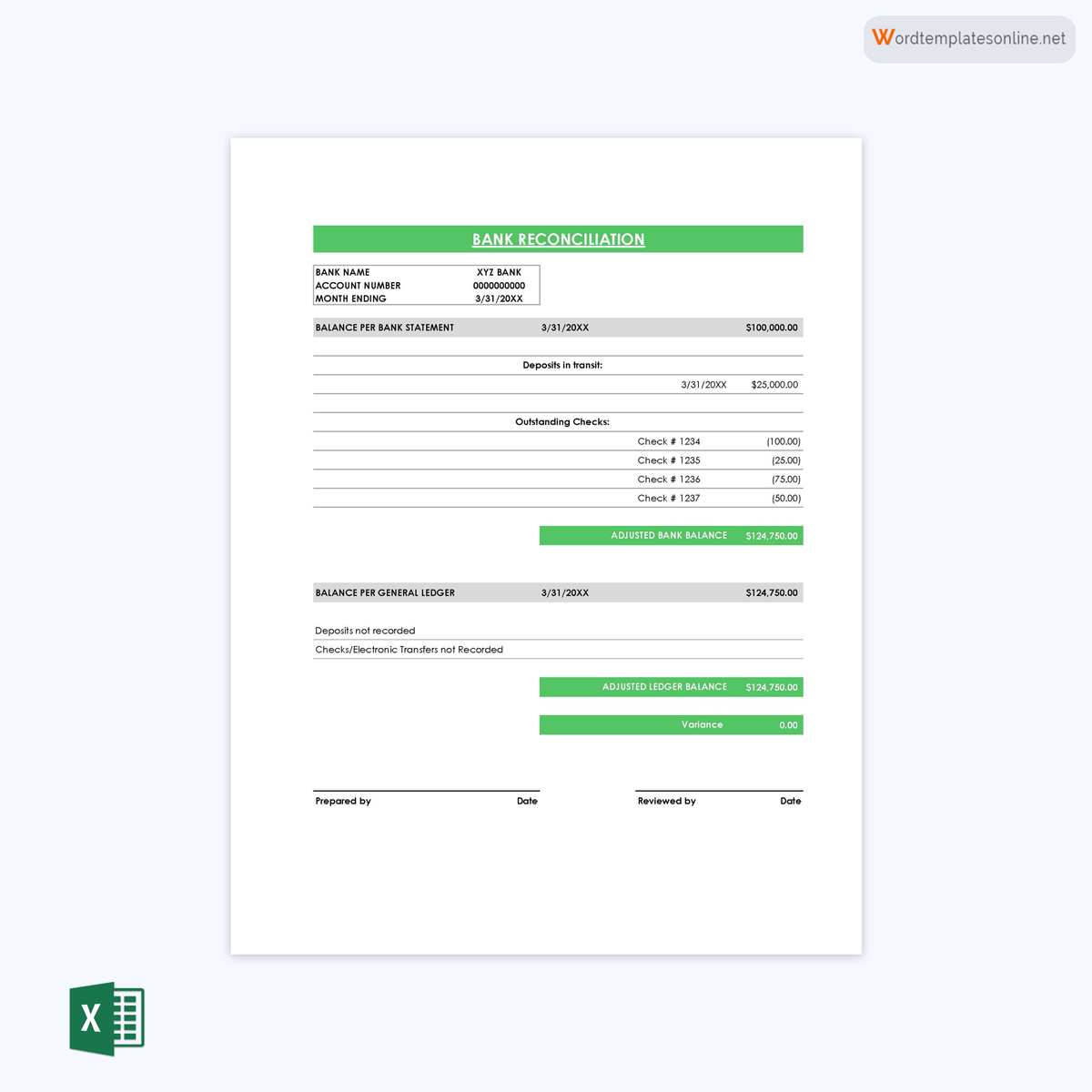Click the ADJUSTED BANK BALANCE label
The width and height of the screenshot is (1092, 1092).
pos(669,536)
